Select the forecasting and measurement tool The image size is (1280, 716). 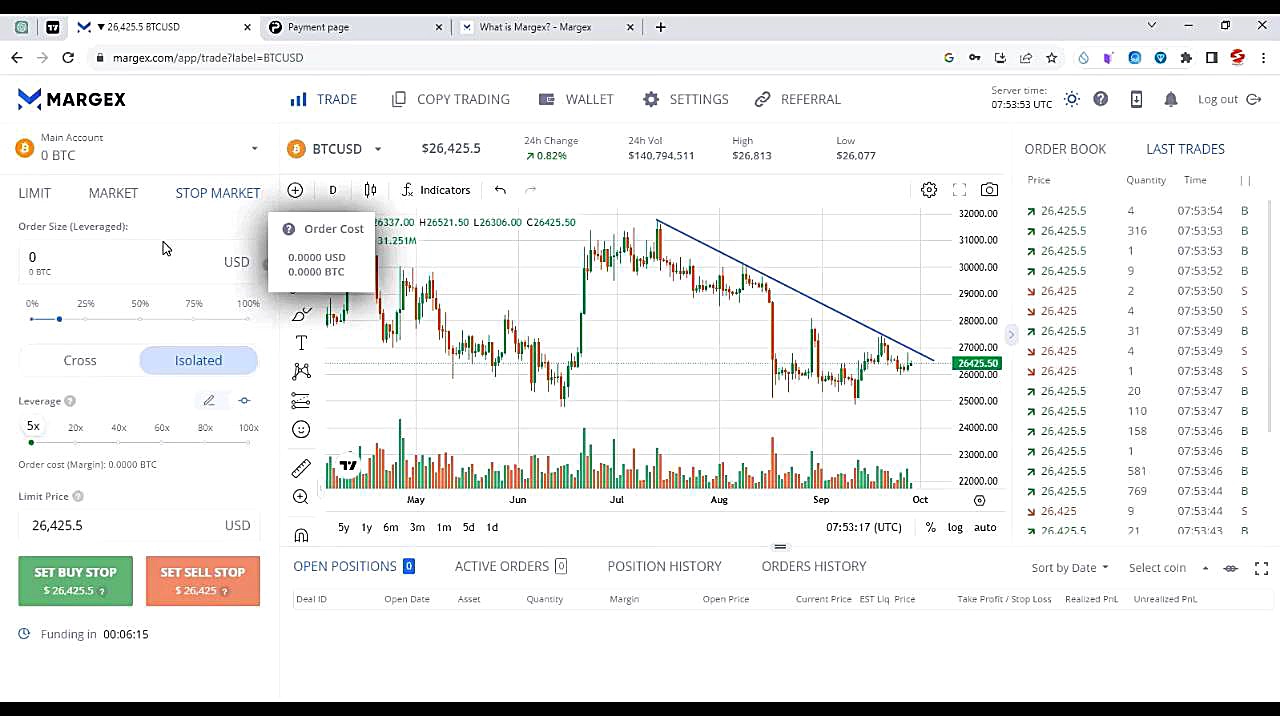coord(301,401)
